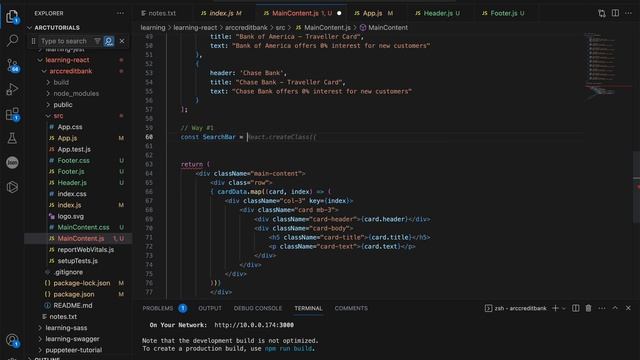This screenshot has height=360, width=640.
Task: Switch to the App.js editor tab
Action: point(373,13)
